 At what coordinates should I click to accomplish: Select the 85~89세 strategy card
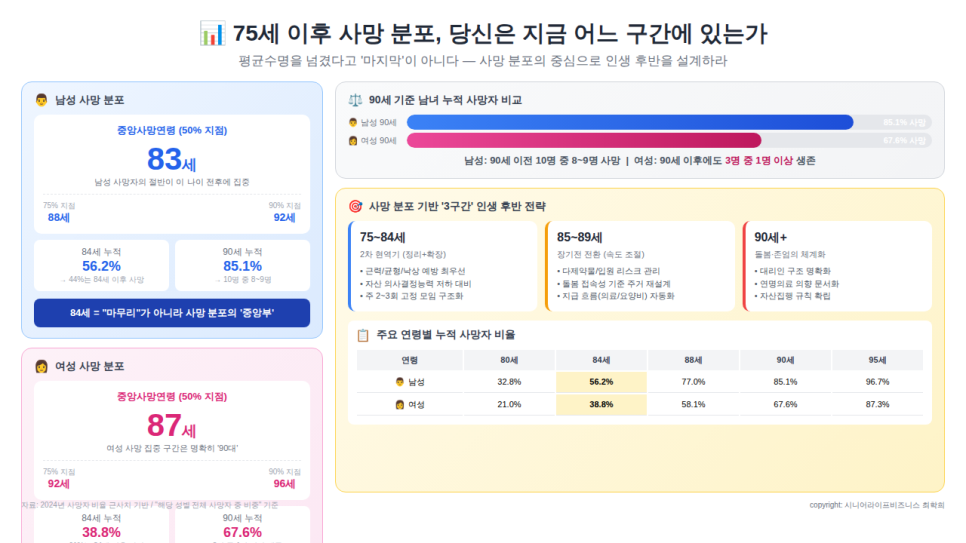639,266
